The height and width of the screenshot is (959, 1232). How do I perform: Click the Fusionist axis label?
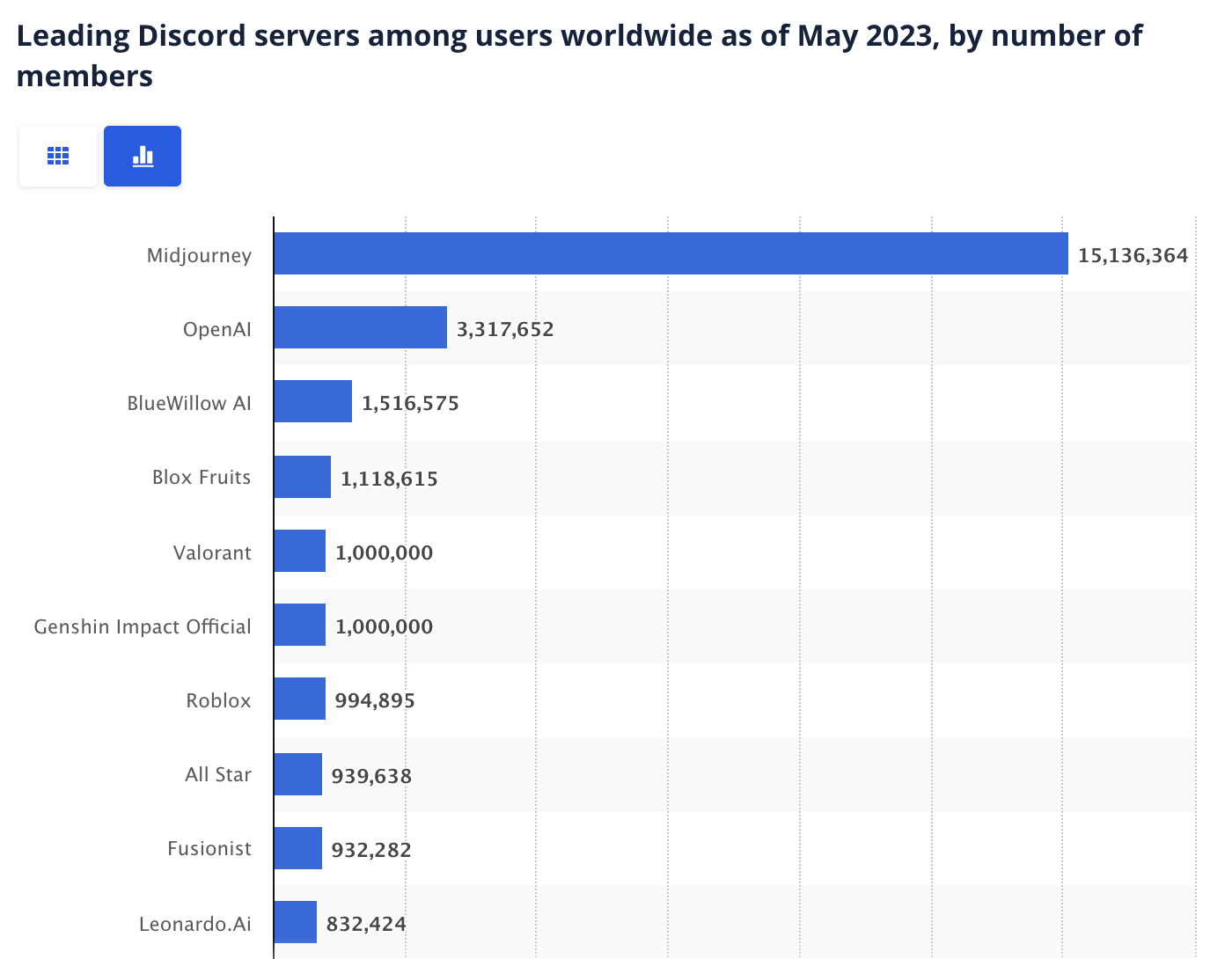209,848
